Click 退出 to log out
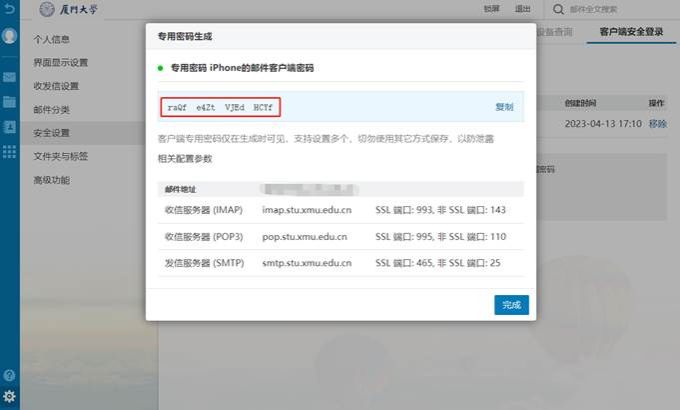680x410 pixels. point(522,9)
